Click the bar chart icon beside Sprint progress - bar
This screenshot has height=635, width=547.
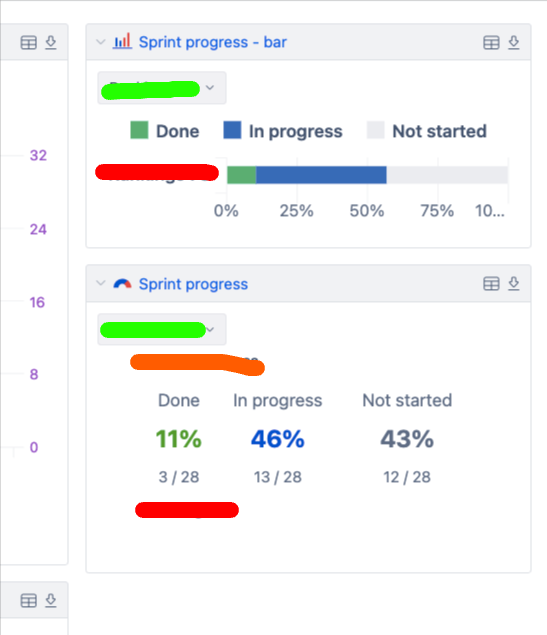[122, 41]
